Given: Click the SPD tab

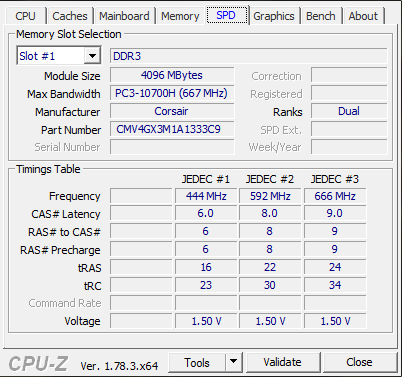Looking at the screenshot, I should pyautogui.click(x=227, y=15).
